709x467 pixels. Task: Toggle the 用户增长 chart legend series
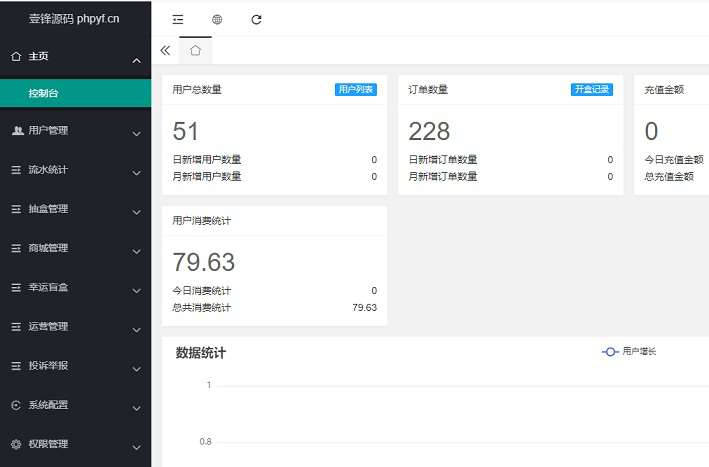pyautogui.click(x=630, y=351)
